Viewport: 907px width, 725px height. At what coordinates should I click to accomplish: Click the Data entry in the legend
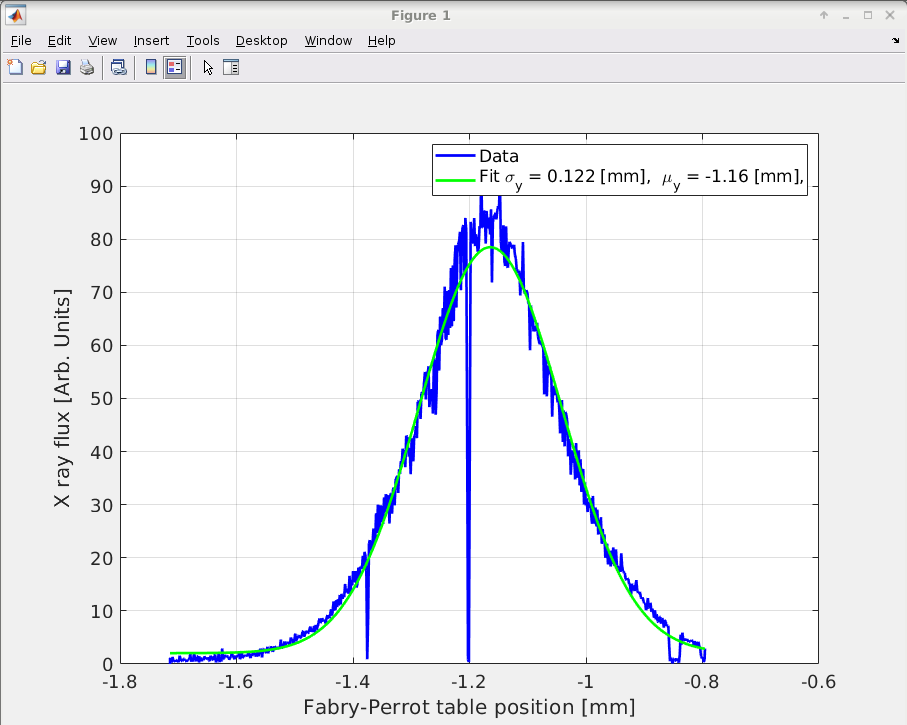pyautogui.click(x=498, y=156)
